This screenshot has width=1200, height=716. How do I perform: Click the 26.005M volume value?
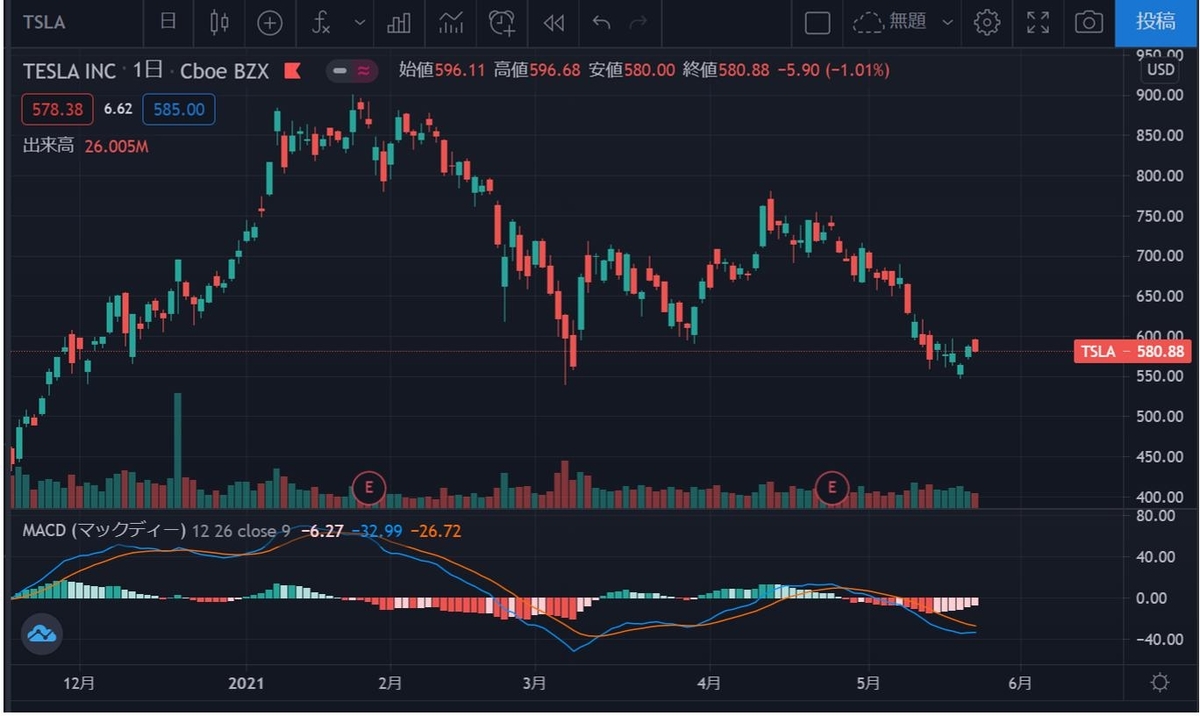tap(114, 146)
